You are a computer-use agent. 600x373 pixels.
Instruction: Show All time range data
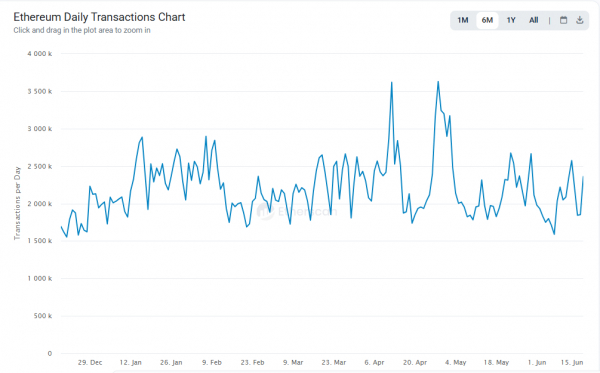pos(533,20)
